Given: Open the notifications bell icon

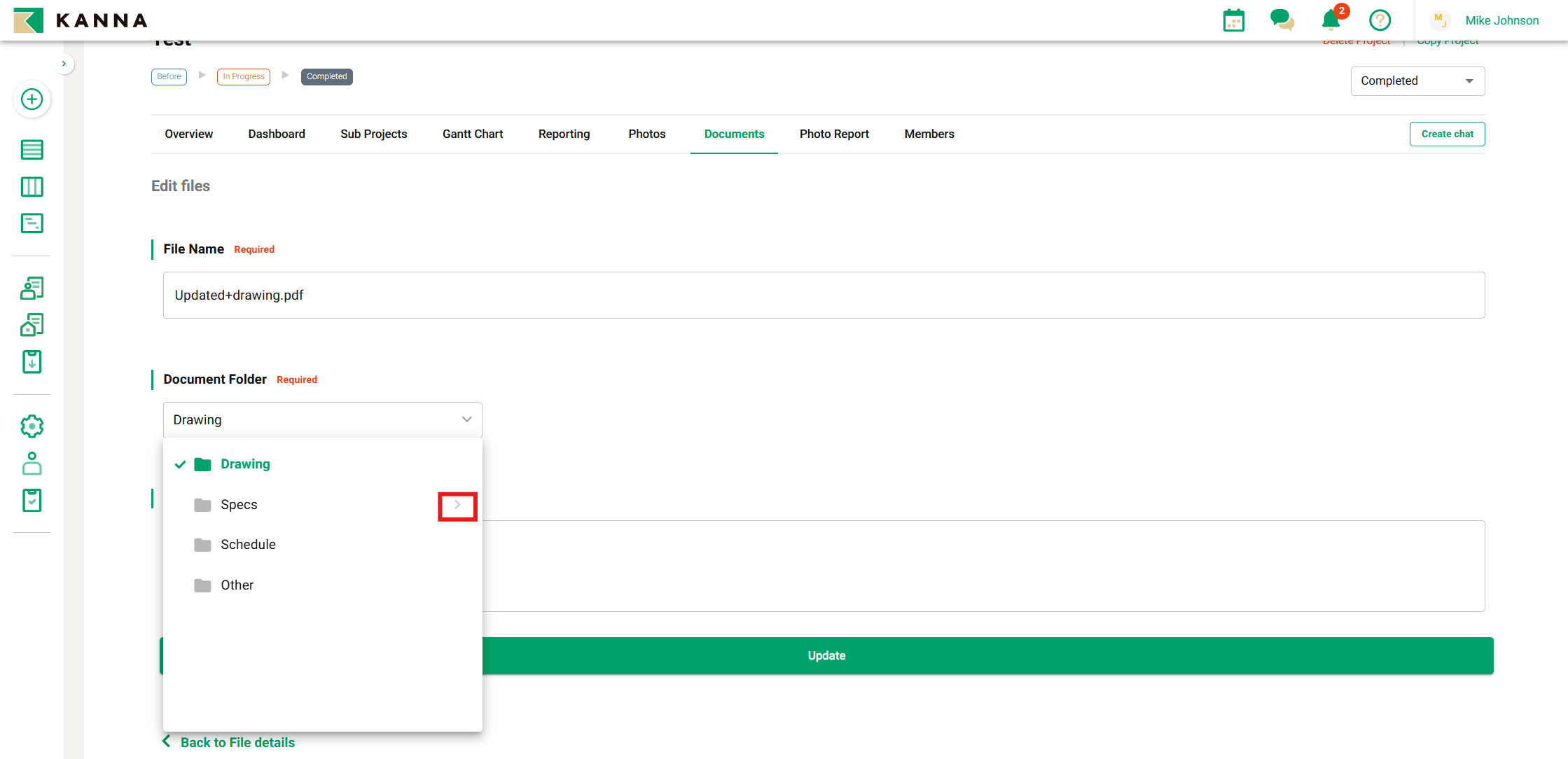Looking at the screenshot, I should coord(1331,20).
